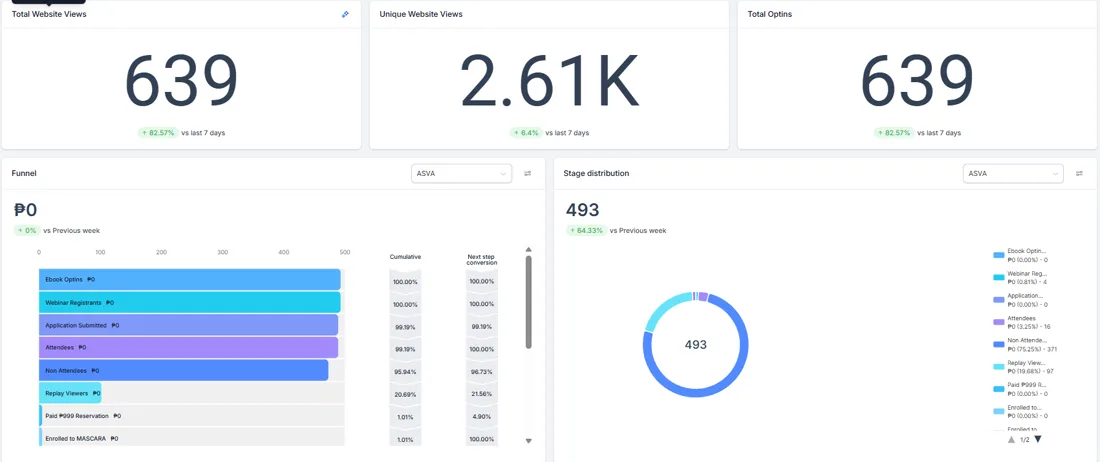The width and height of the screenshot is (1100, 462).
Task: Click the 64.33% vs Previous week badge
Action: (586, 231)
